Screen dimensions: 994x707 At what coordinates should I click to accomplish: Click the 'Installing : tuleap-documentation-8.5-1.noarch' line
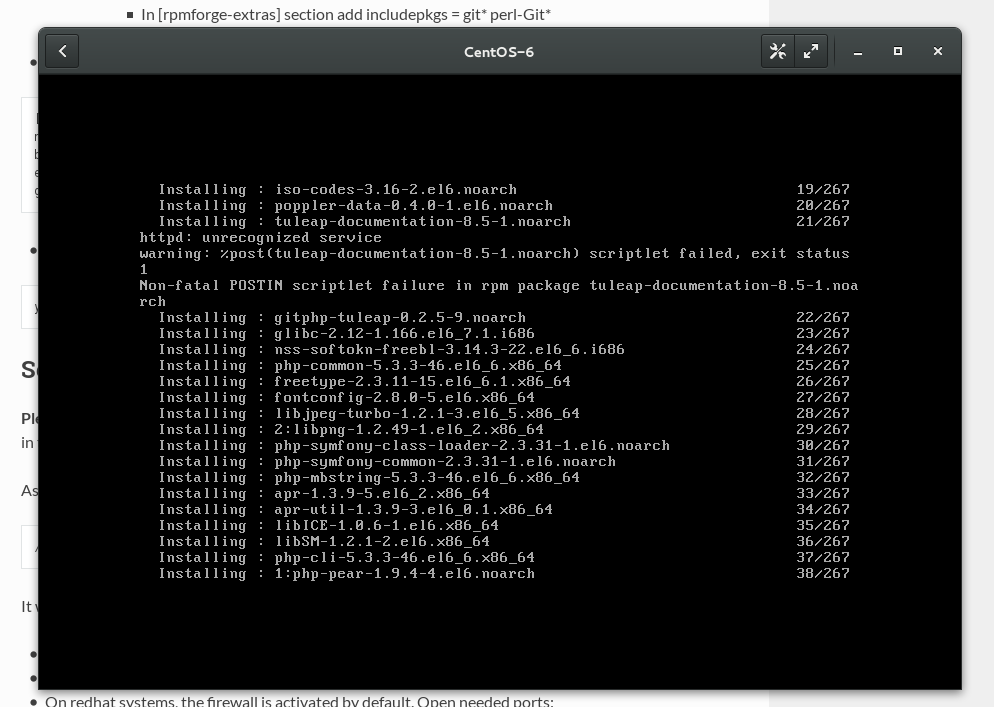[504, 221]
